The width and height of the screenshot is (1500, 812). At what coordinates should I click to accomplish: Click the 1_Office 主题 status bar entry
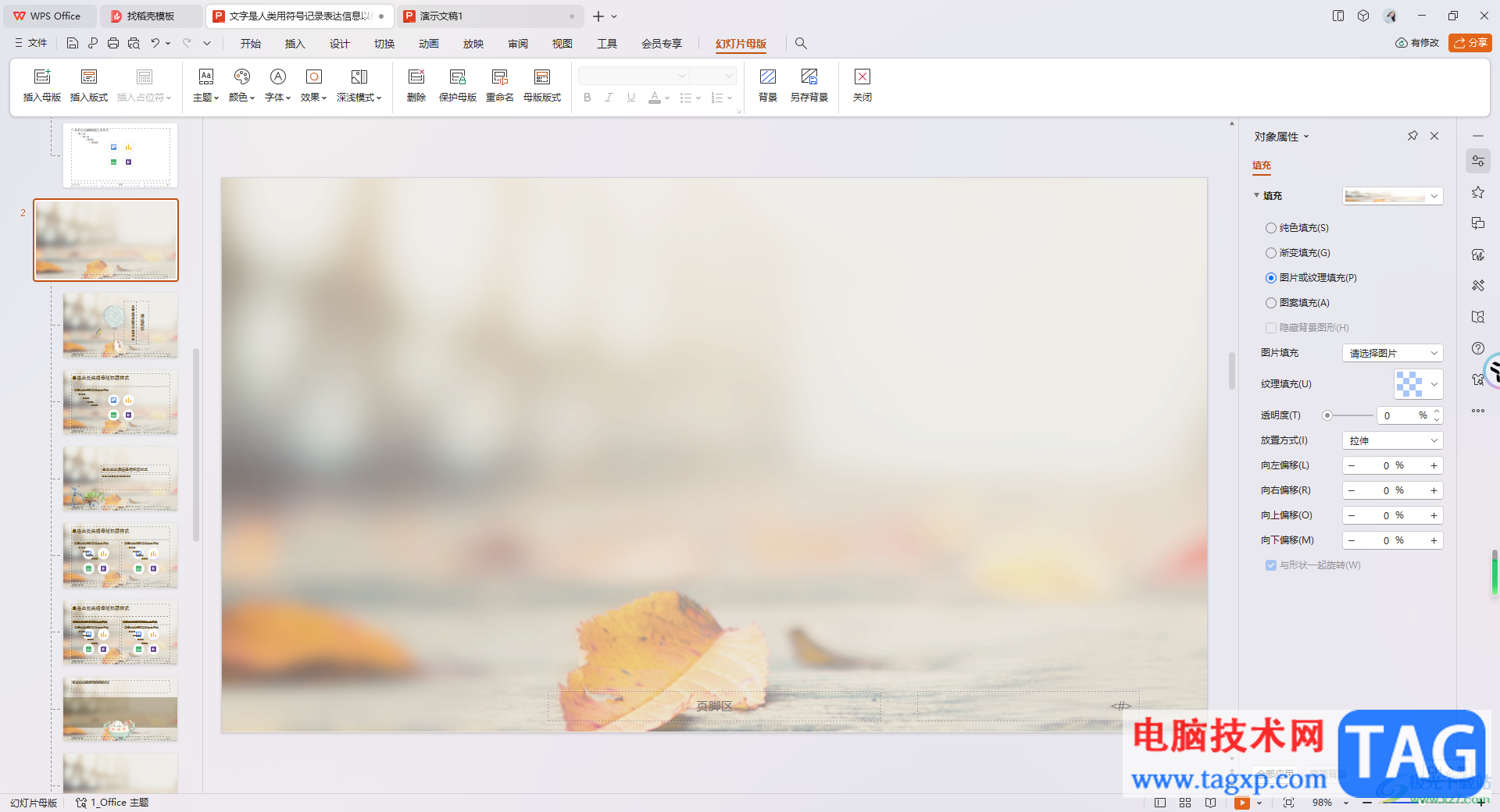112,803
